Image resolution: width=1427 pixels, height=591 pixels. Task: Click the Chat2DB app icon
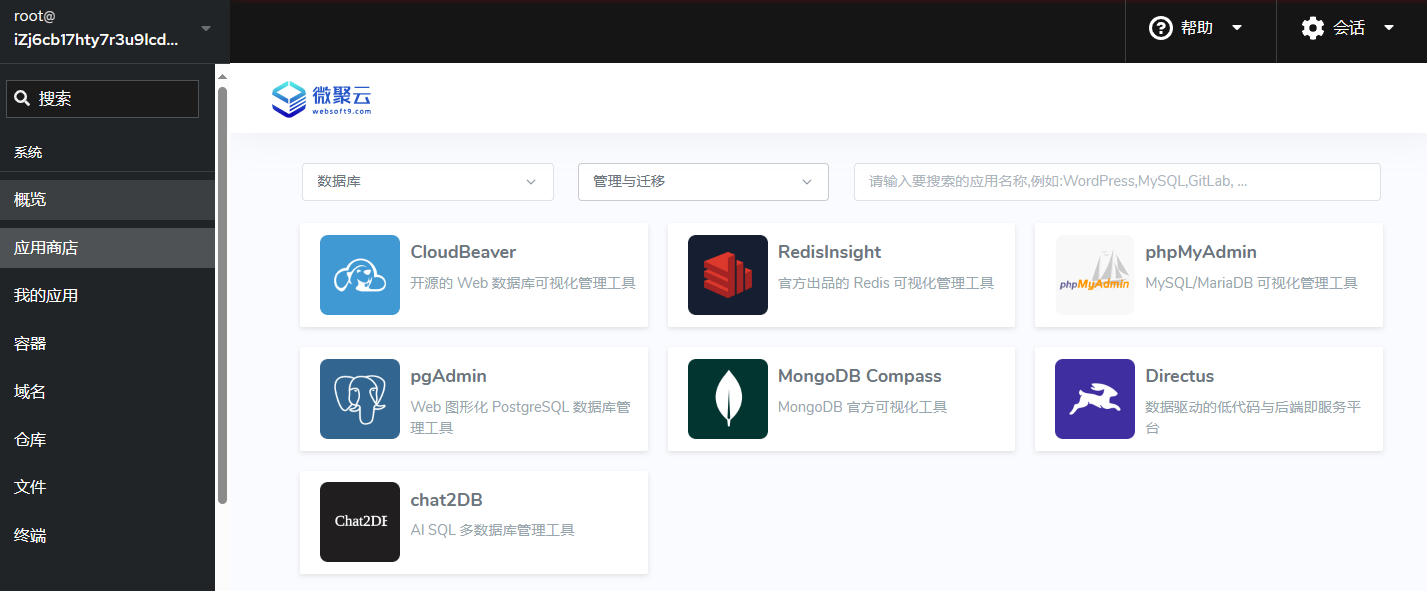click(x=360, y=522)
